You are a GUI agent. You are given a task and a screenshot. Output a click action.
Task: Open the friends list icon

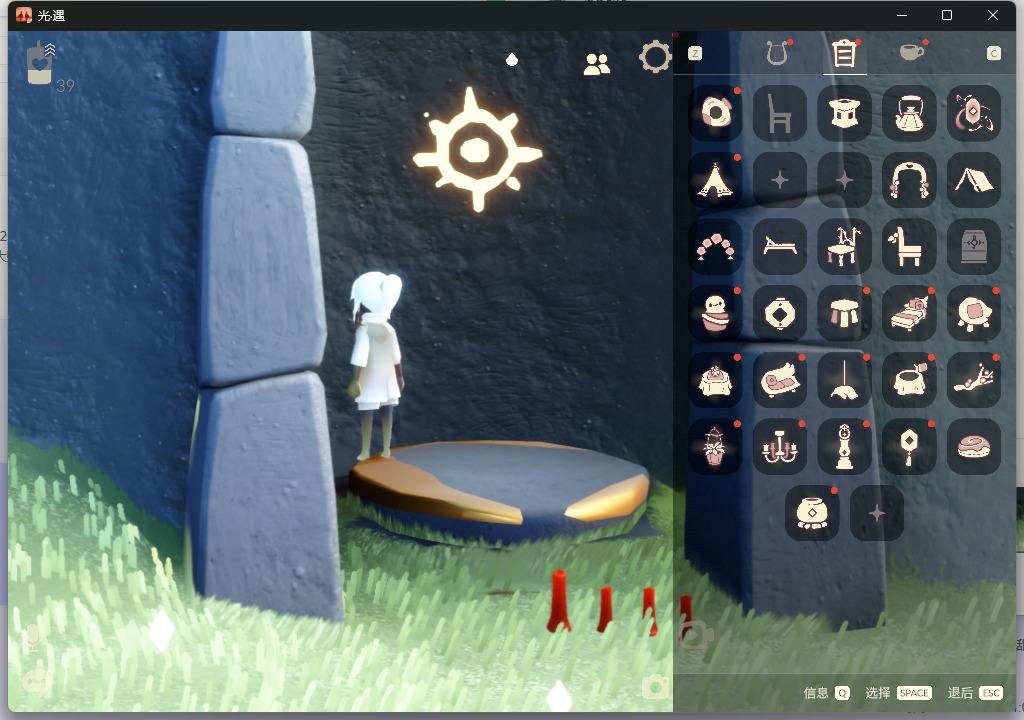click(596, 64)
